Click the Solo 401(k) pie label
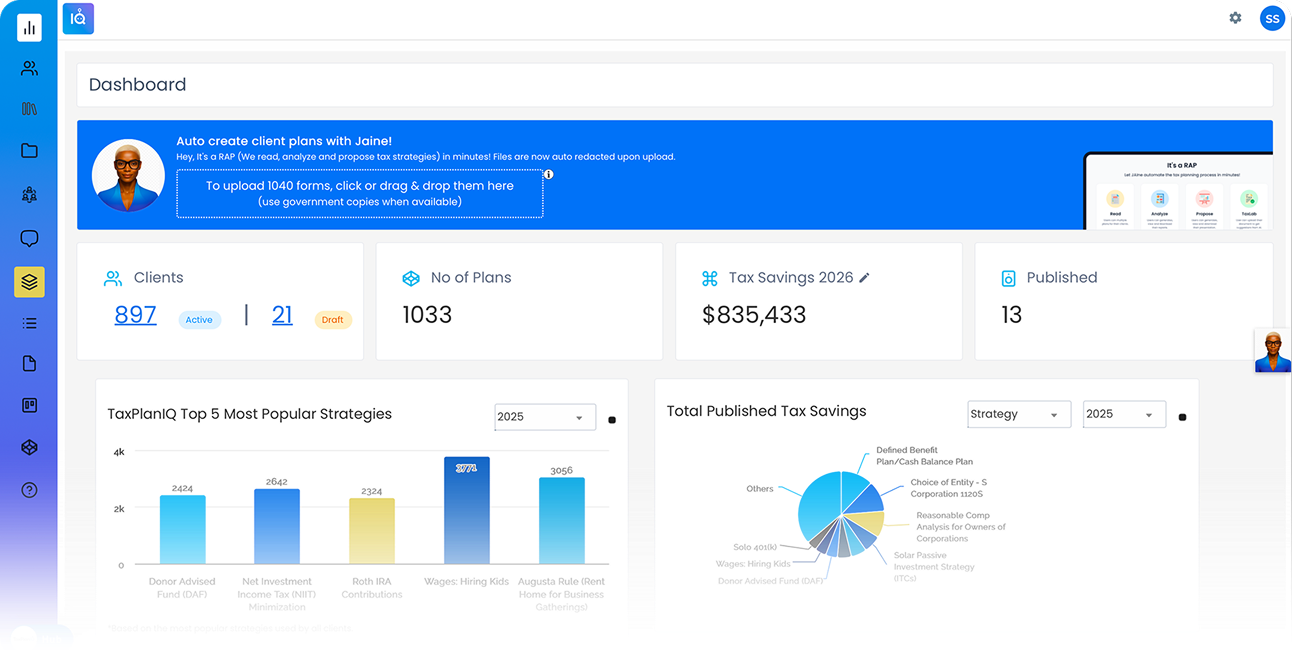 pos(755,547)
